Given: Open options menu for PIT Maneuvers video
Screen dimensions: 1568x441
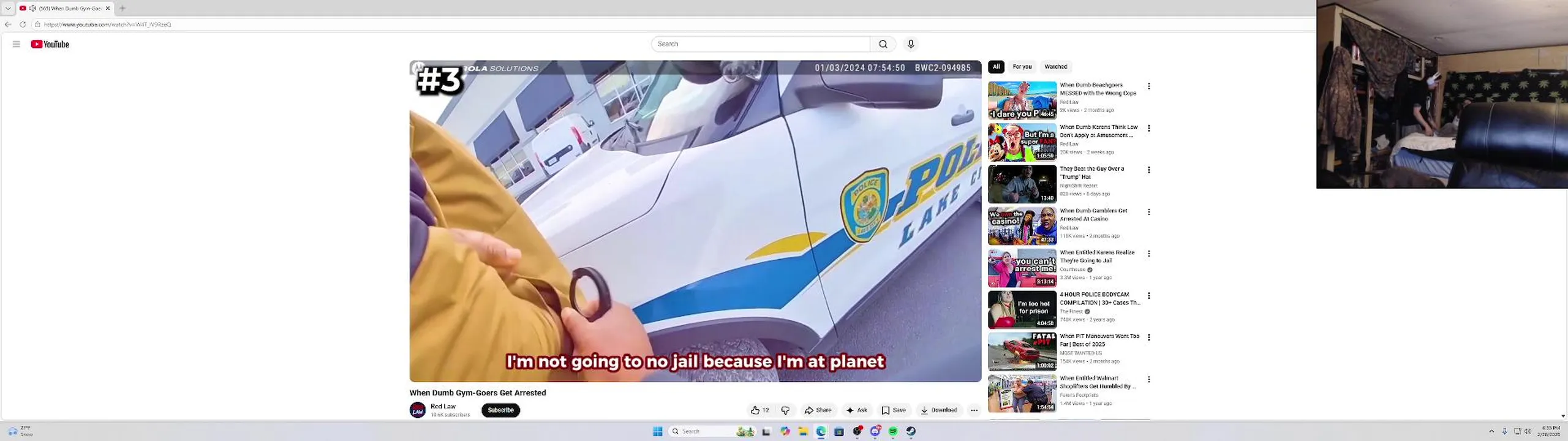Looking at the screenshot, I should pos(1149,337).
